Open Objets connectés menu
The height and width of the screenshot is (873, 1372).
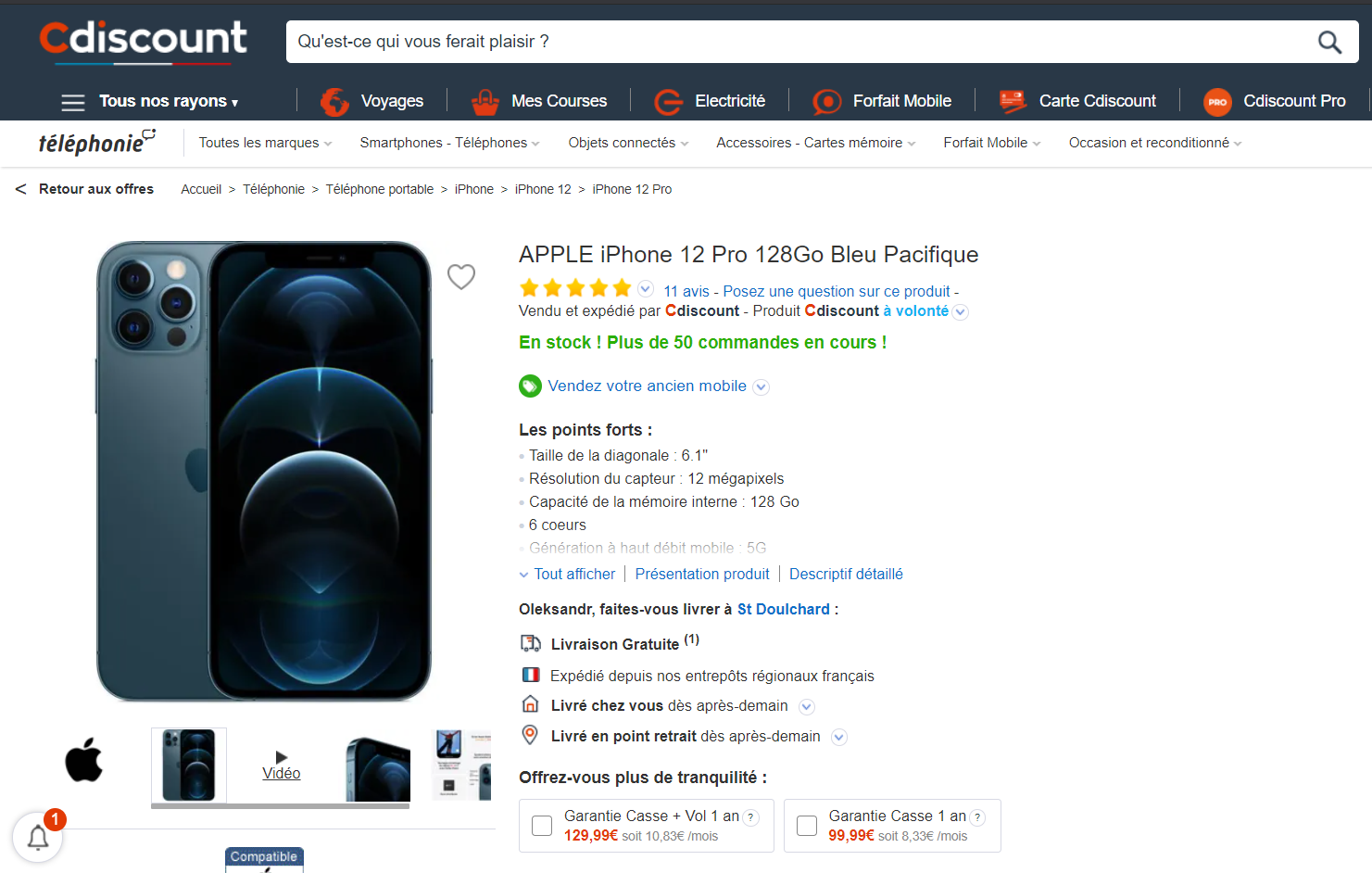coord(628,143)
